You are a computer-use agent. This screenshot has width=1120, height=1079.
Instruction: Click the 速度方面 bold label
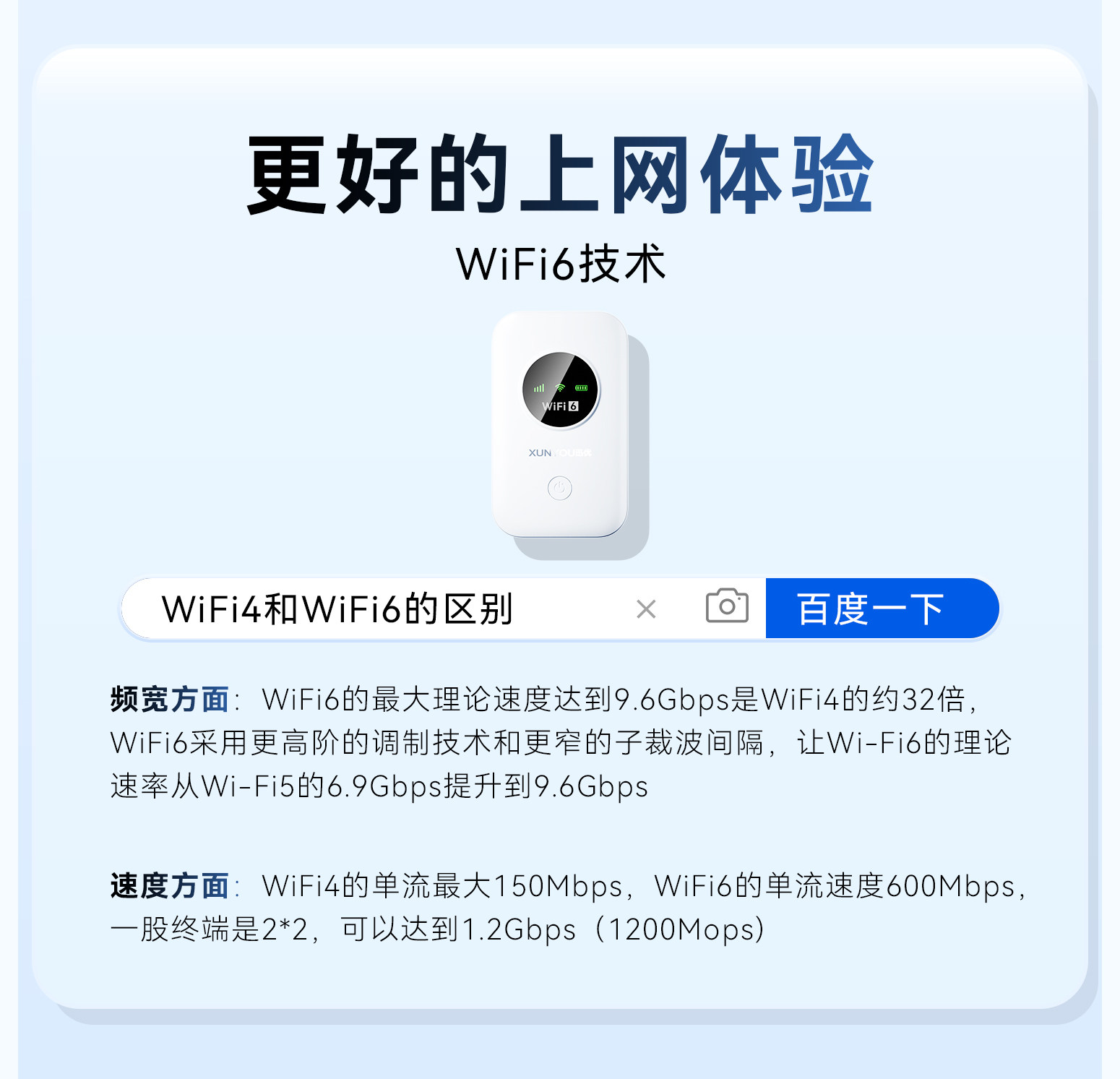(170, 886)
